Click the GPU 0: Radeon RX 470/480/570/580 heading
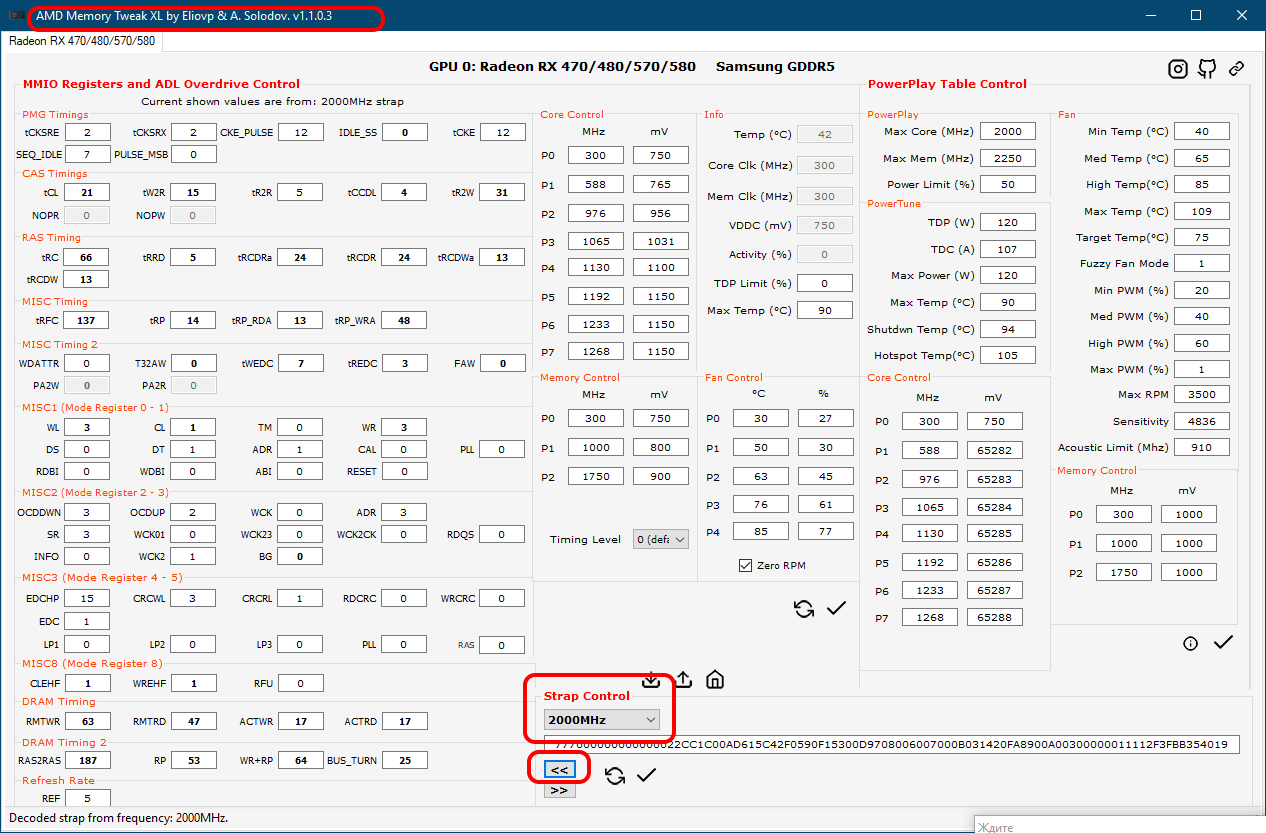The height and width of the screenshot is (833, 1266). (562, 66)
